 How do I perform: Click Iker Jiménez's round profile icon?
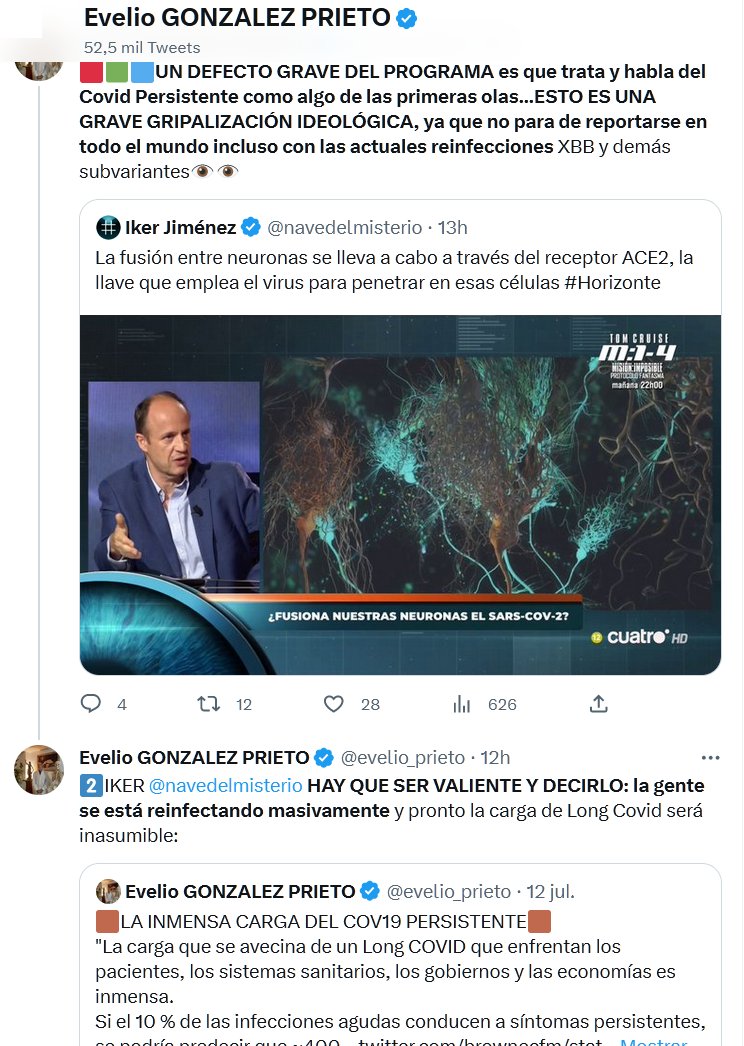[108, 227]
